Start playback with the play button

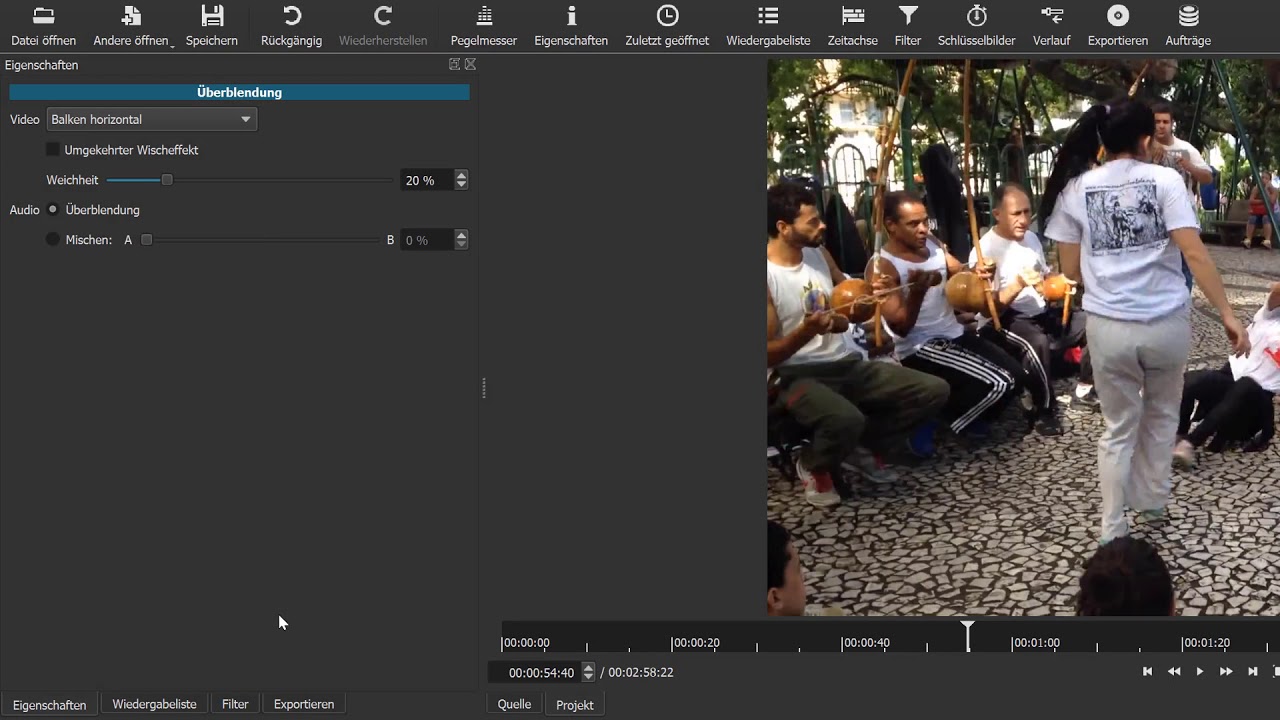(1200, 672)
